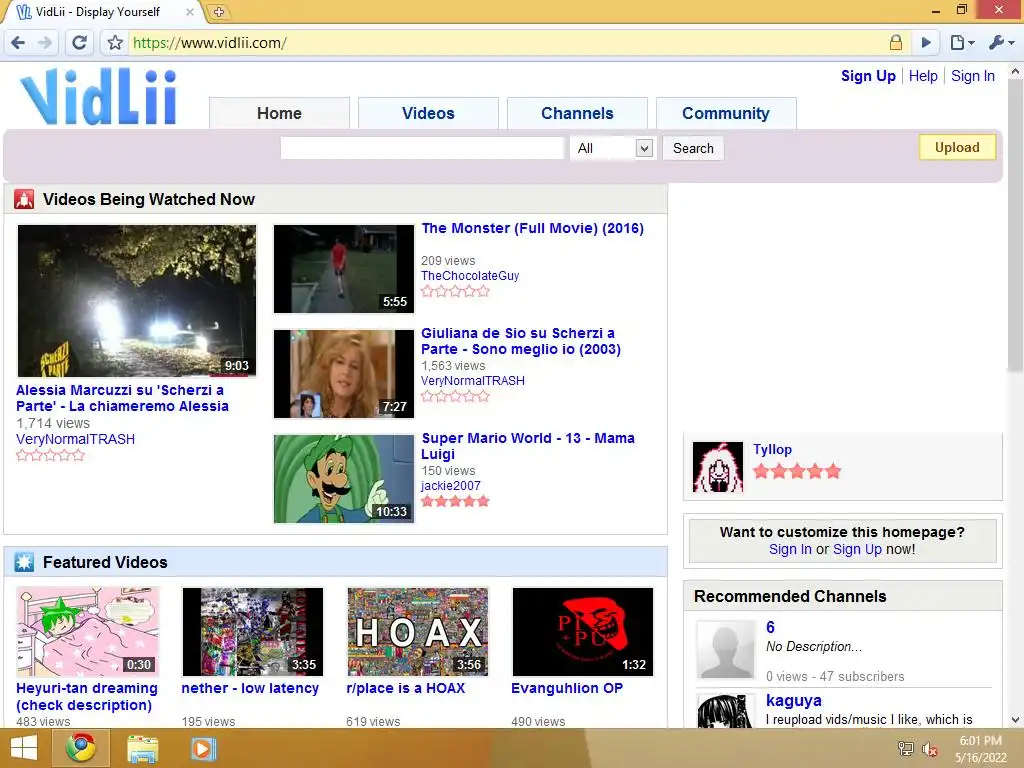Viewport: 1024px width, 768px height.
Task: Open the Community tab
Action: coord(726,114)
